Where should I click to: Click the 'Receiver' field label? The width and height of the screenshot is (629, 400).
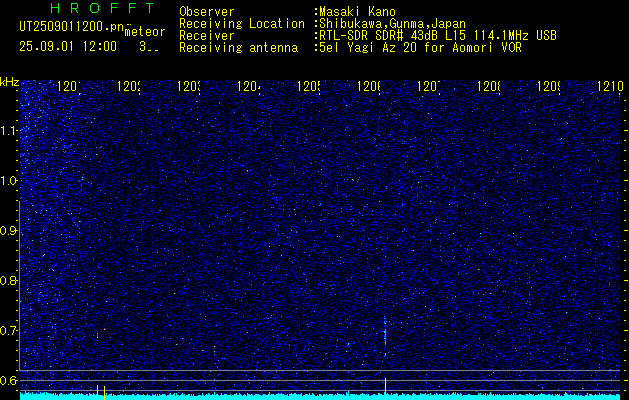207,36
